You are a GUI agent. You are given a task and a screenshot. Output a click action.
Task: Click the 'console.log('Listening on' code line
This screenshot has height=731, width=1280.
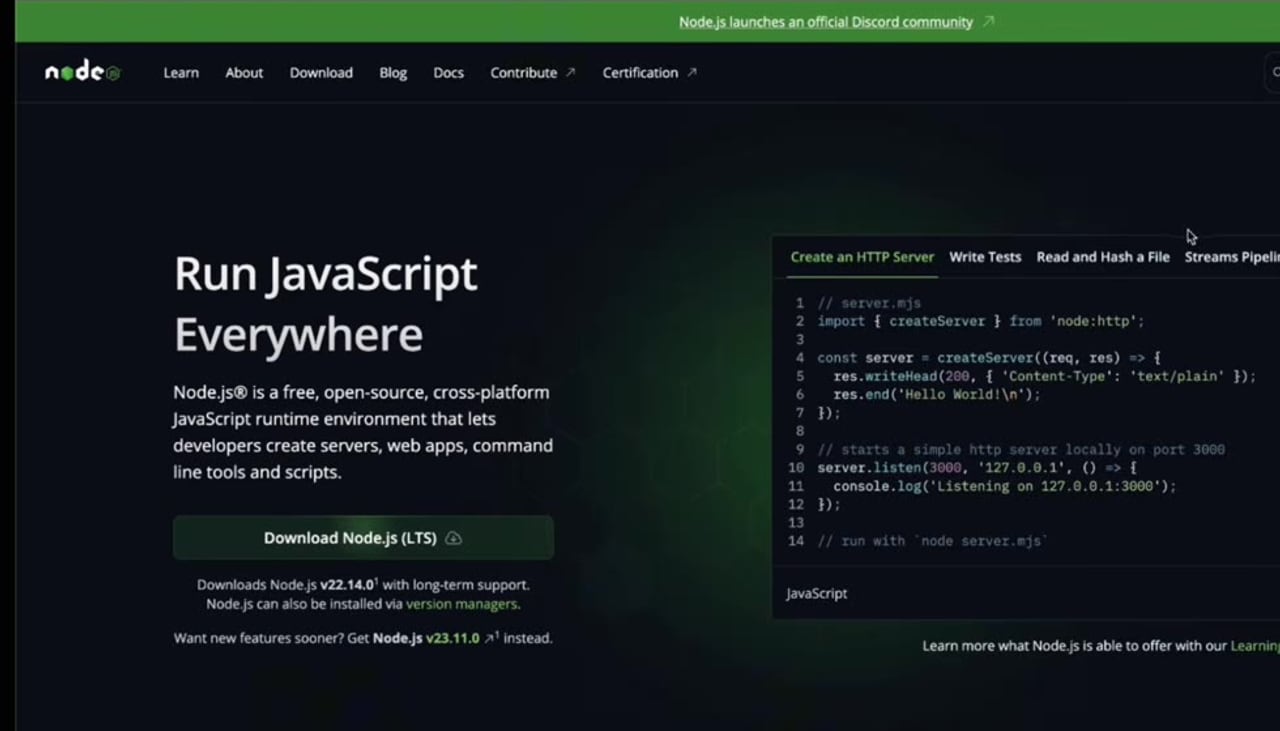(1005, 486)
